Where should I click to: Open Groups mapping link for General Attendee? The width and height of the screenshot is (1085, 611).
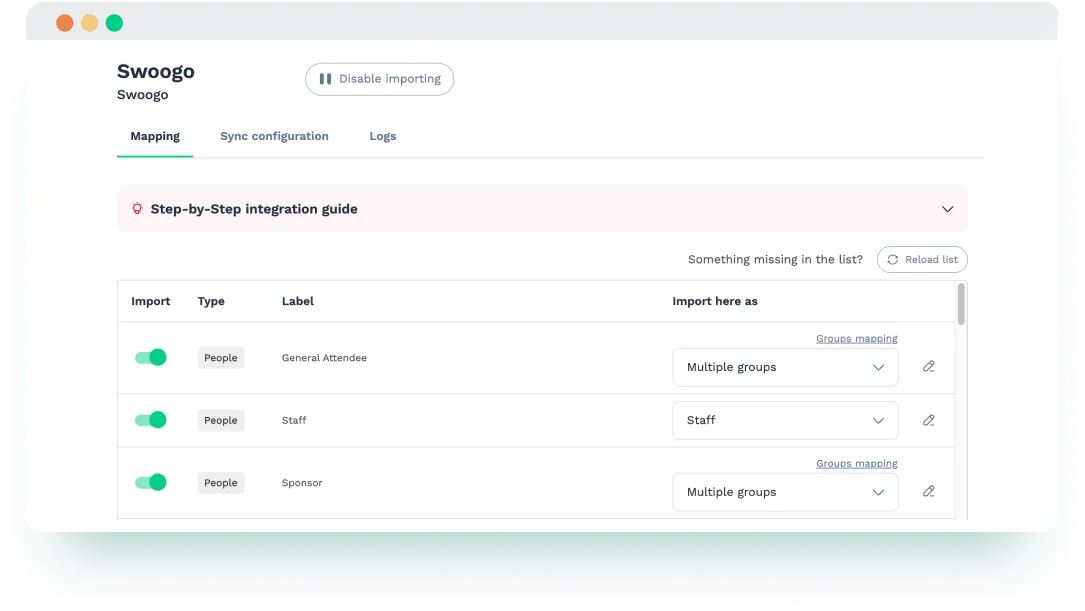coord(857,338)
